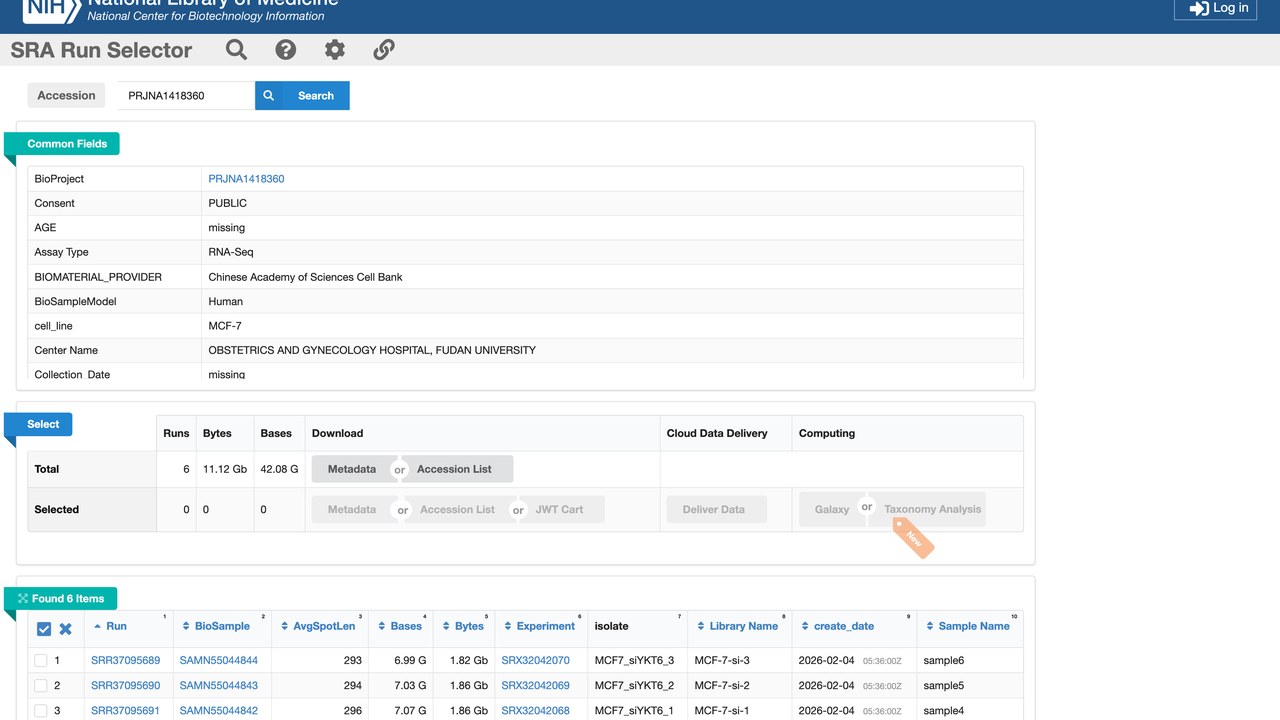Open BioSample SAMN55044843 link

tap(218, 686)
